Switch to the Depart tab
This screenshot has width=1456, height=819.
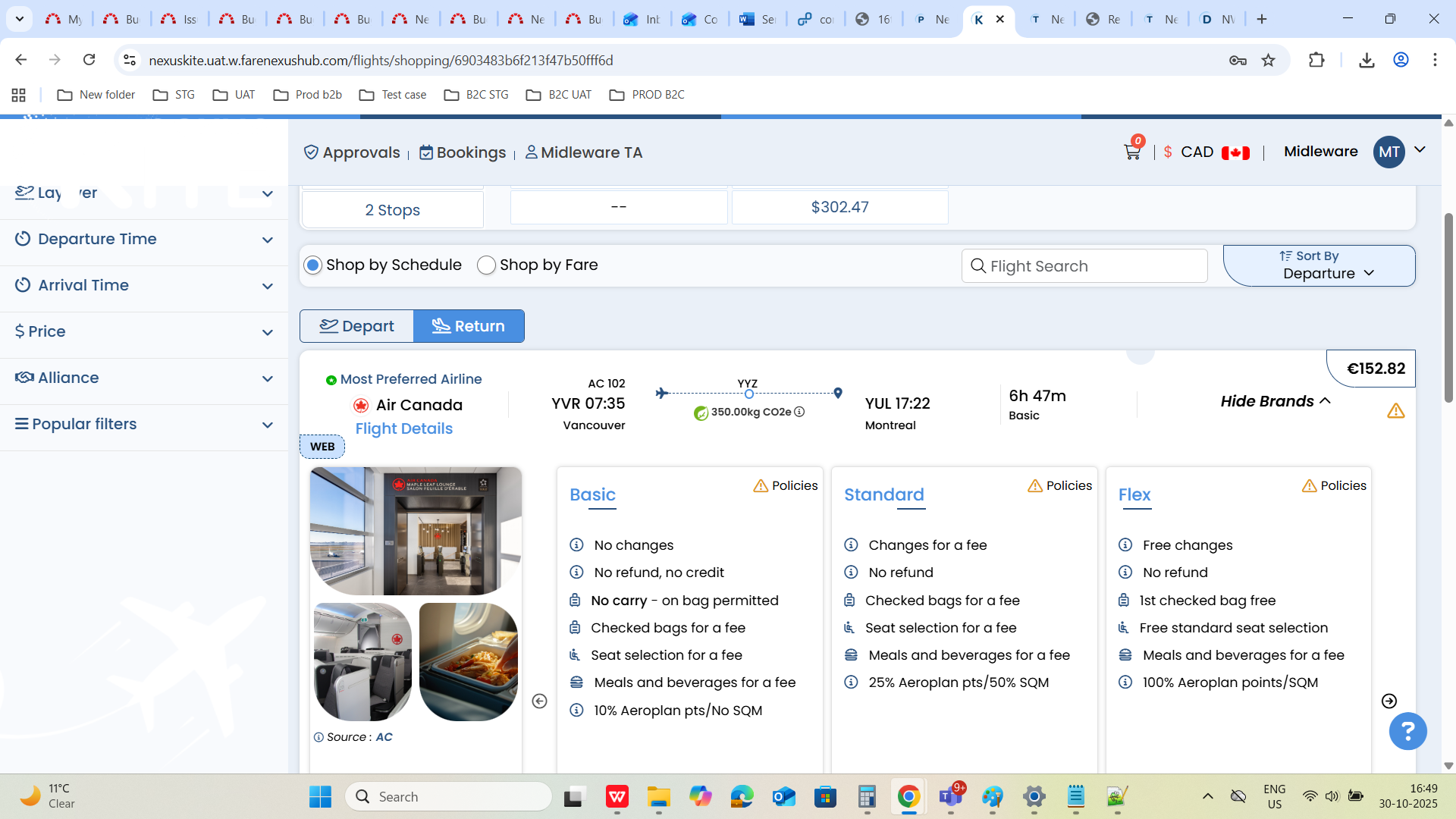[x=356, y=326]
